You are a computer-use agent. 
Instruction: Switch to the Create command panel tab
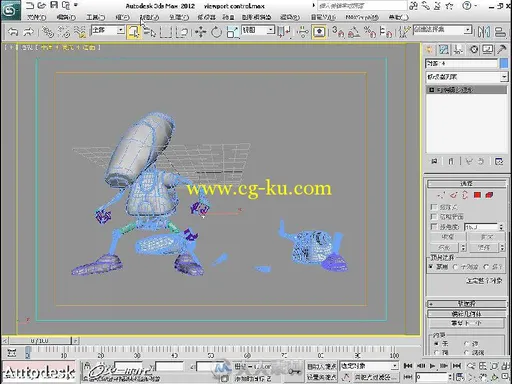(x=429, y=50)
